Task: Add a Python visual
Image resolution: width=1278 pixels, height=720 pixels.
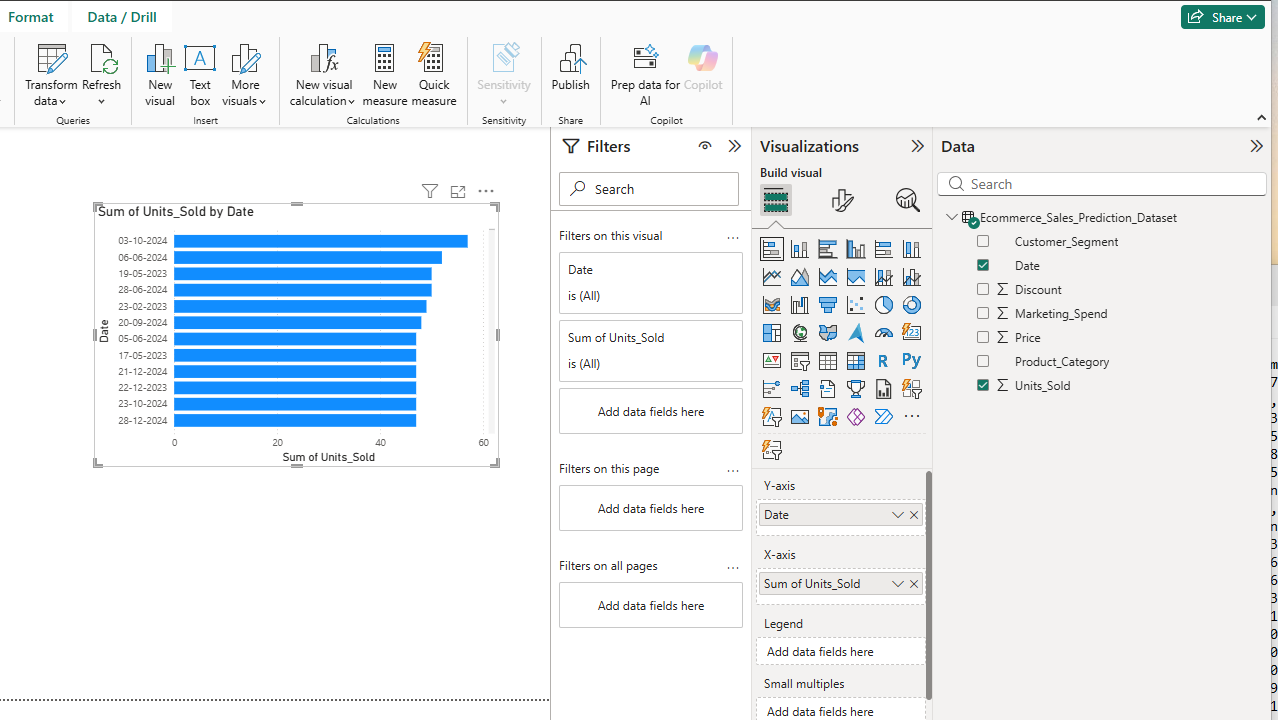Action: coord(911,360)
